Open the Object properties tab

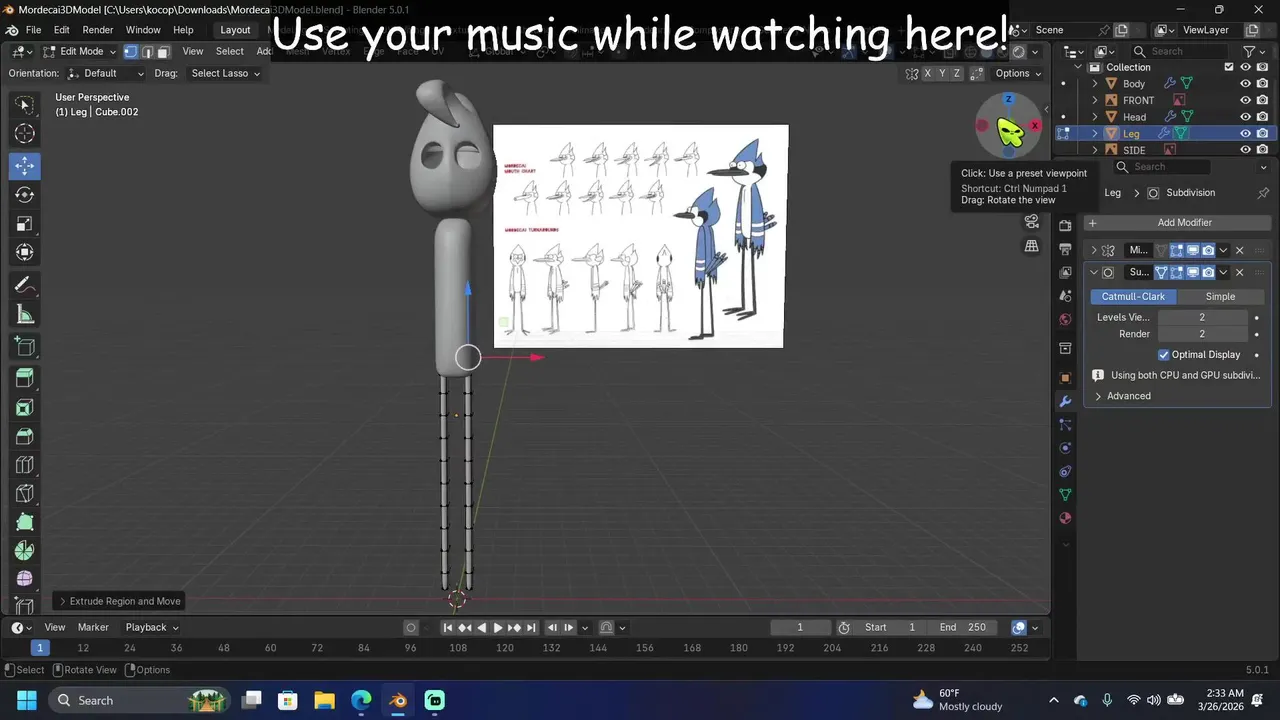tap(1065, 377)
